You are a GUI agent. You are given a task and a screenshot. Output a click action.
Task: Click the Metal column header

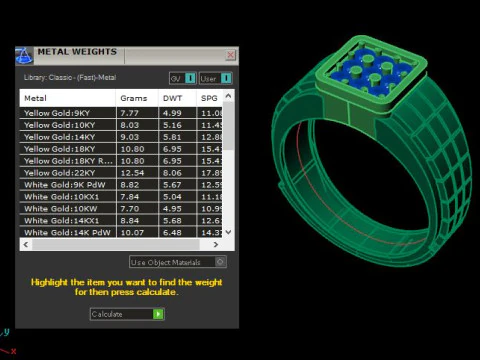pyautogui.click(x=68, y=98)
